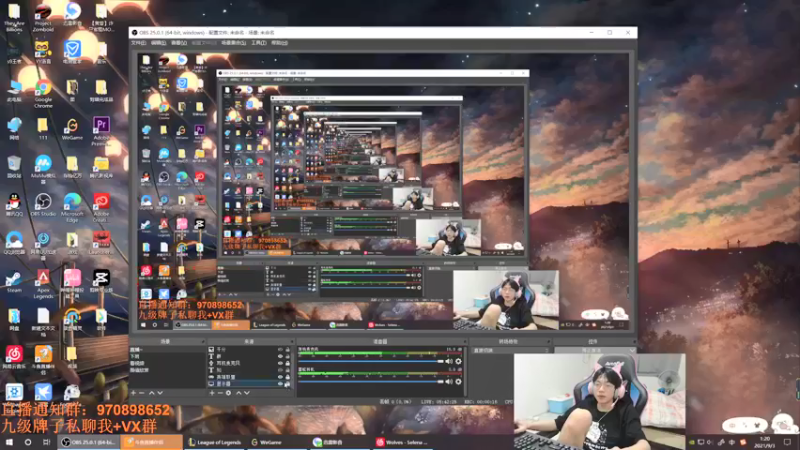The width and height of the screenshot is (800, 450).
Task: Open Project Zomboid shortcut on the desktop
Action: (x=43, y=17)
